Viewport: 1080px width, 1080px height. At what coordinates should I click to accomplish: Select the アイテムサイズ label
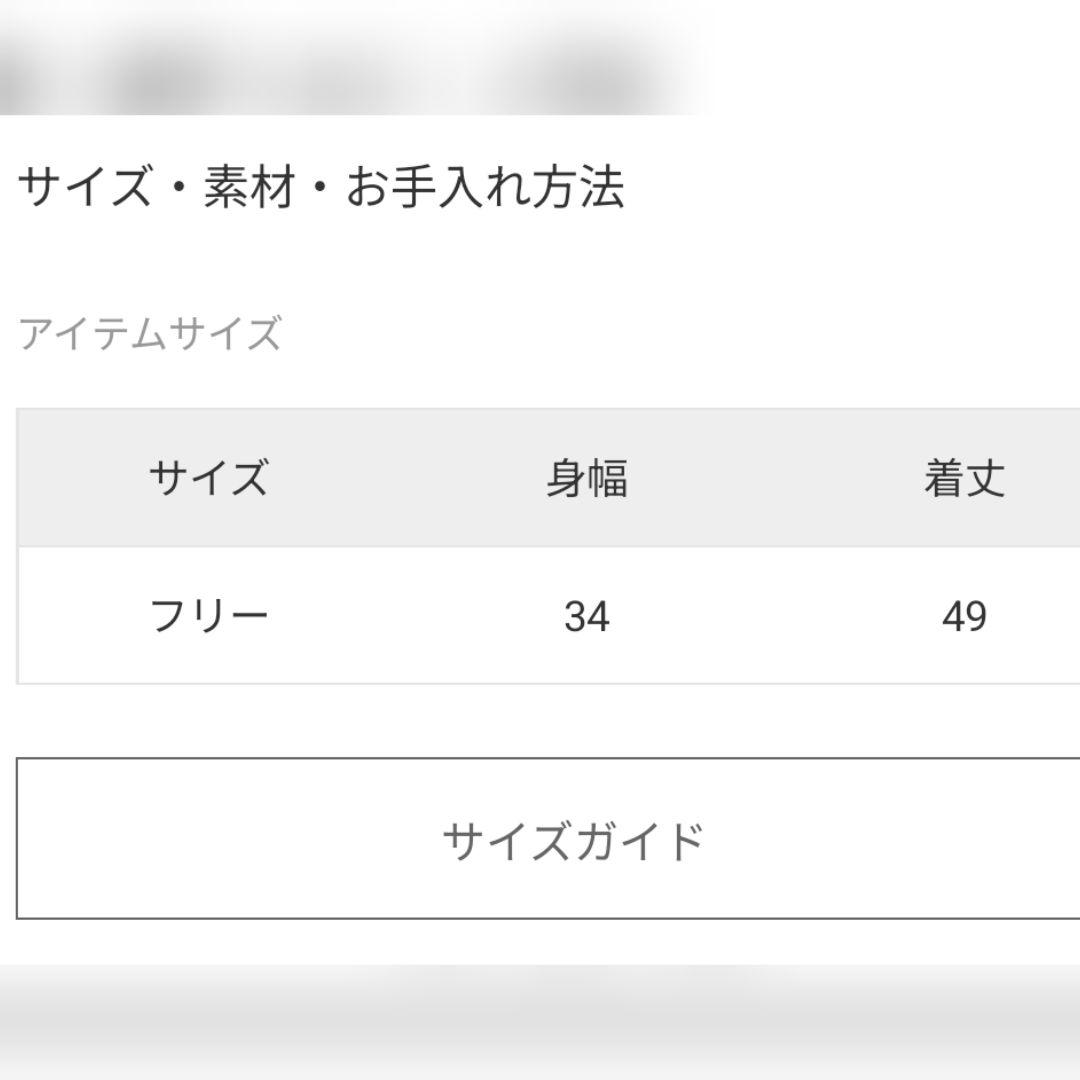[149, 333]
